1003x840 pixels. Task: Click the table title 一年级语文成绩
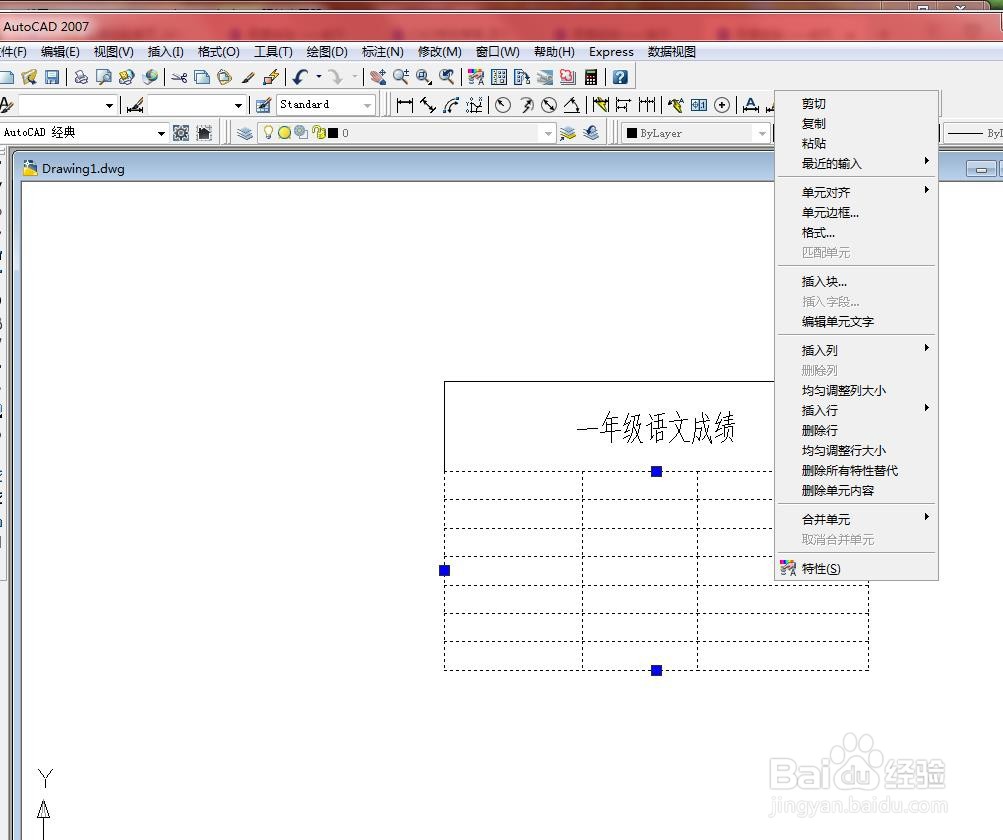coord(656,427)
